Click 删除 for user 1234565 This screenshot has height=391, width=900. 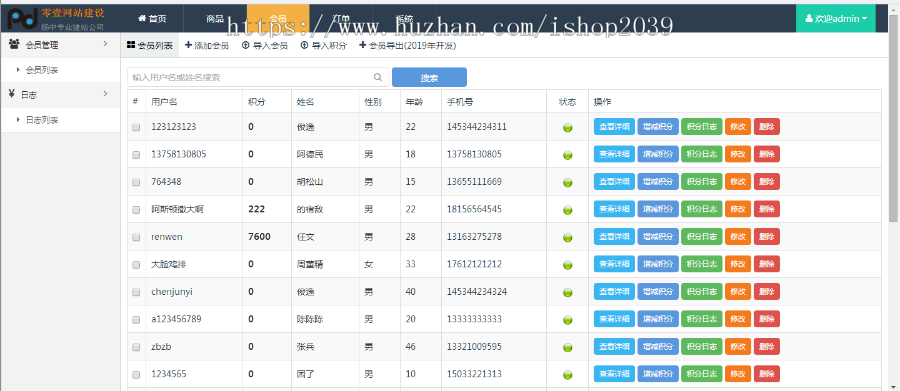tap(767, 374)
